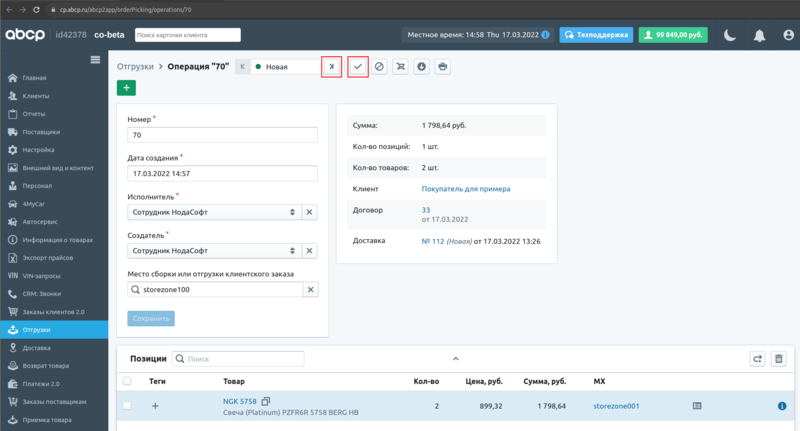This screenshot has width=800, height=431.
Task: Go to Отгрузки in the breadcrumb
Action: [135, 67]
